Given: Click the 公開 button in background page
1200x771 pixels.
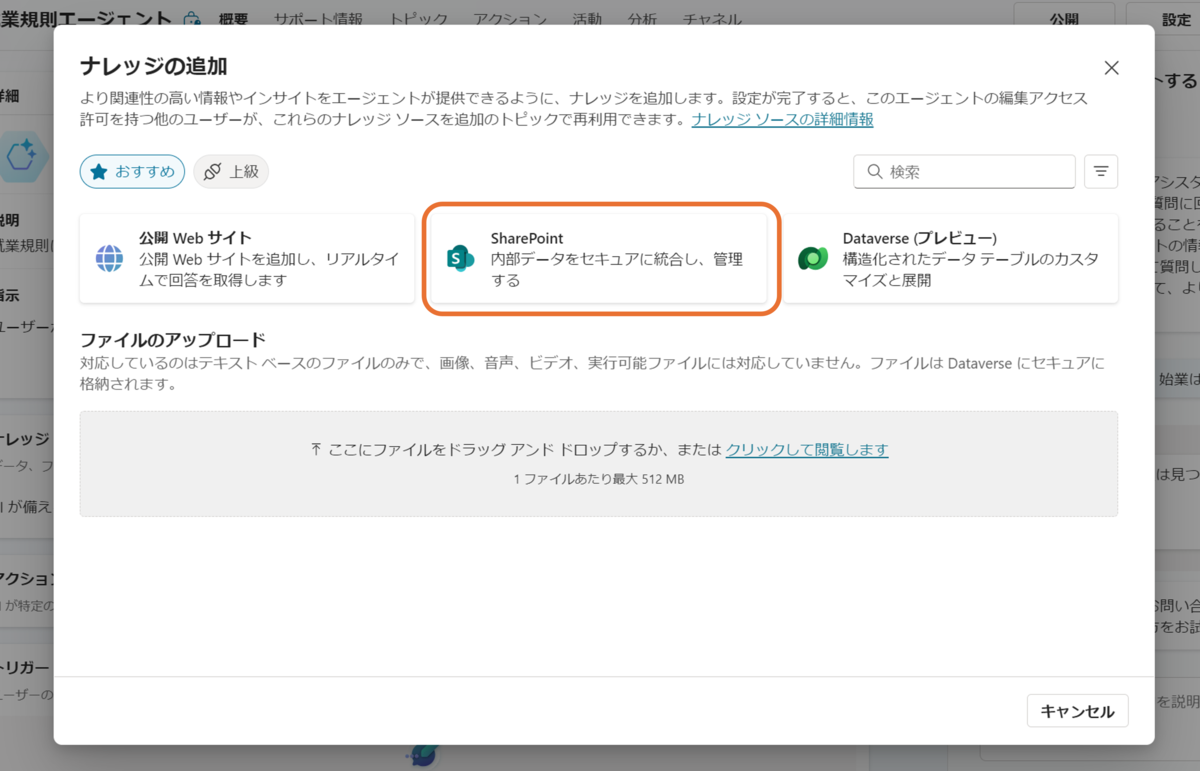Looking at the screenshot, I should coord(1064,19).
